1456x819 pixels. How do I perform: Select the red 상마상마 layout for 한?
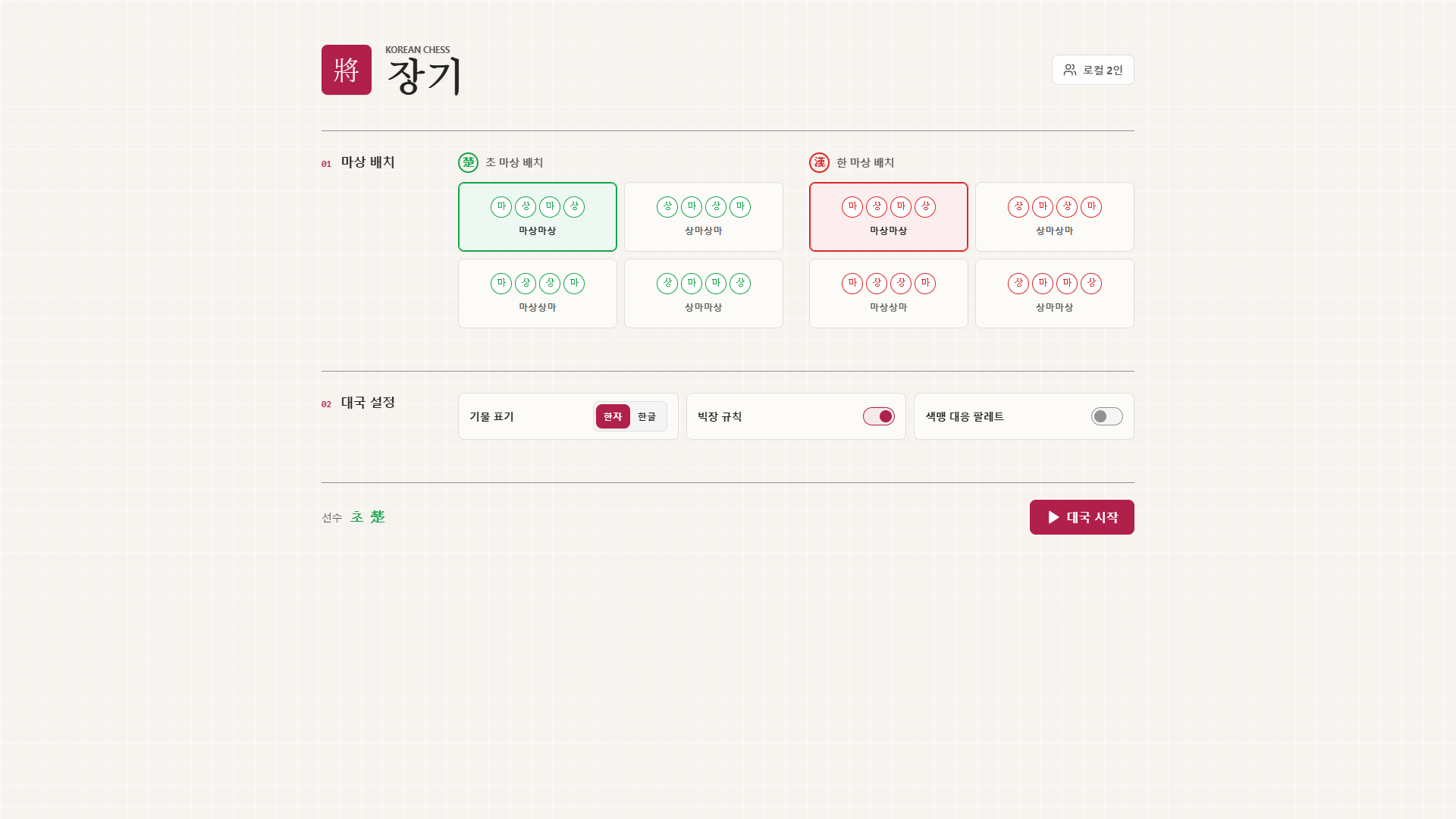(x=1055, y=217)
